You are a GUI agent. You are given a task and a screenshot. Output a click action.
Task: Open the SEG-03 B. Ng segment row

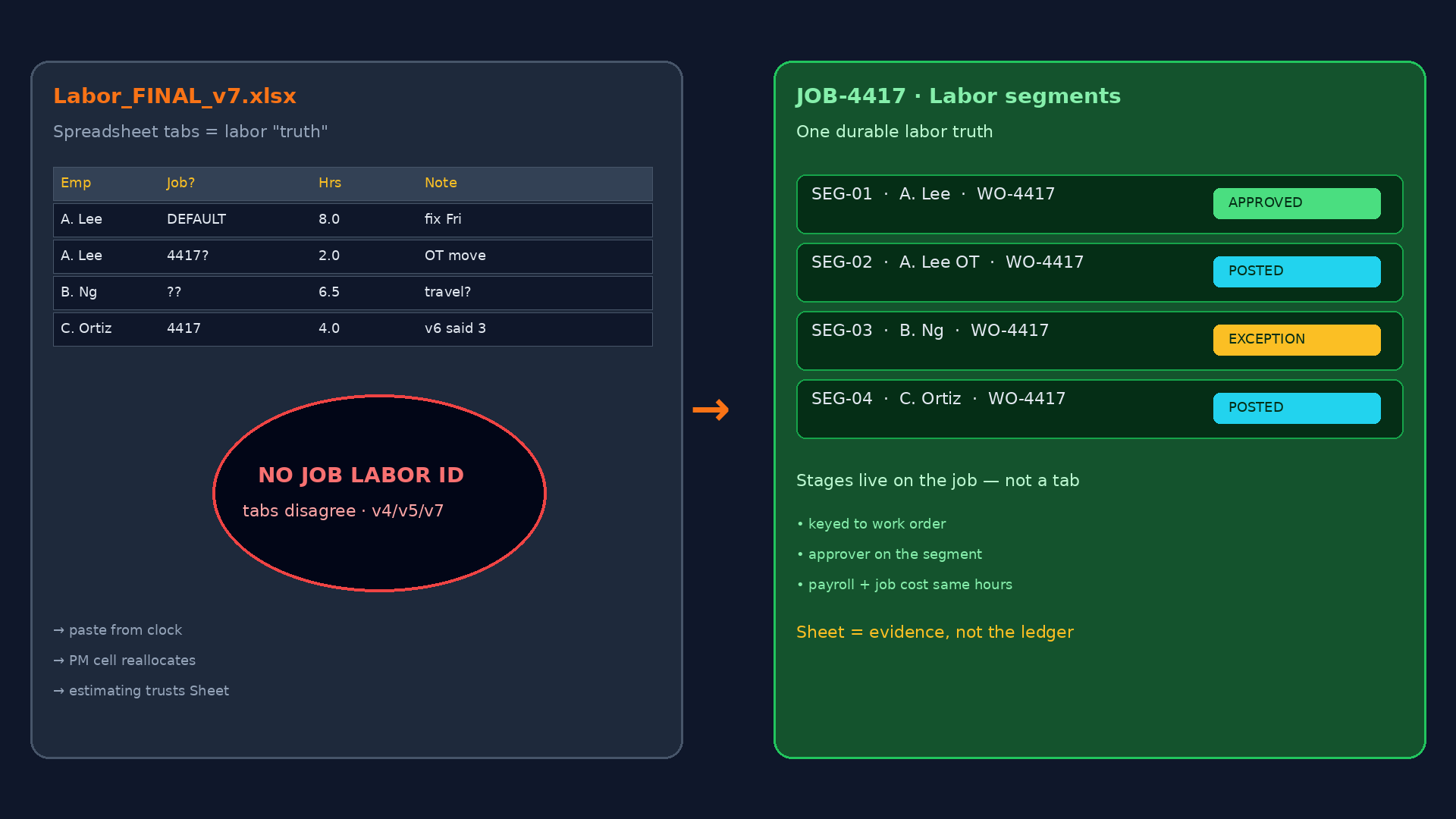[1100, 341]
